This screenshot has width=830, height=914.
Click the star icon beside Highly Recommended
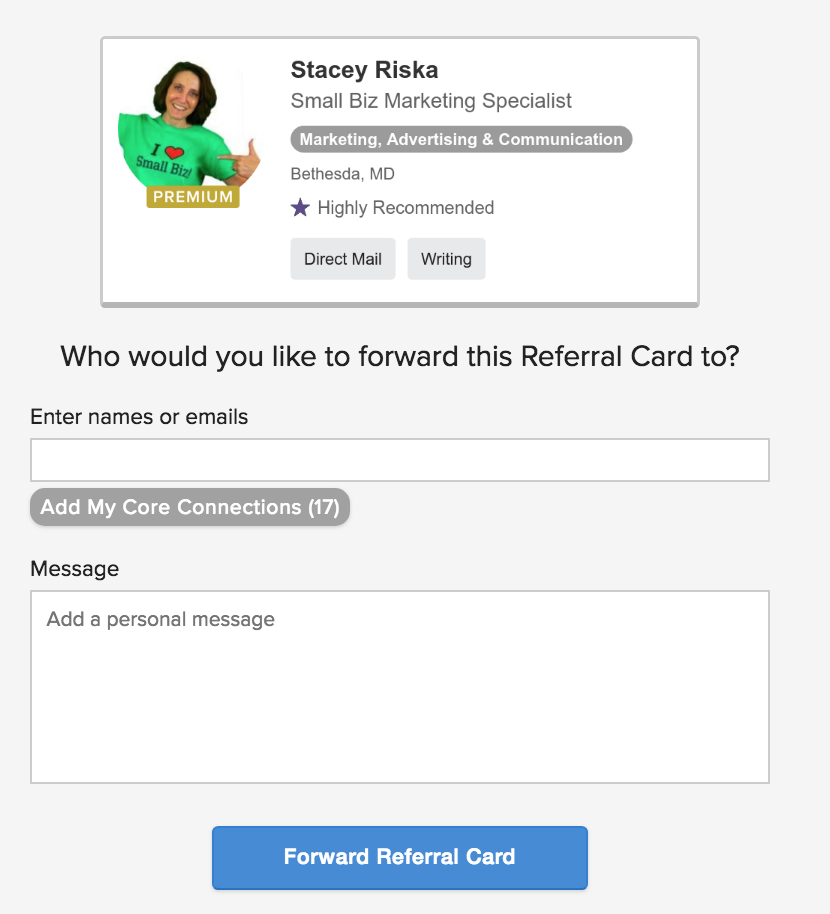[299, 207]
